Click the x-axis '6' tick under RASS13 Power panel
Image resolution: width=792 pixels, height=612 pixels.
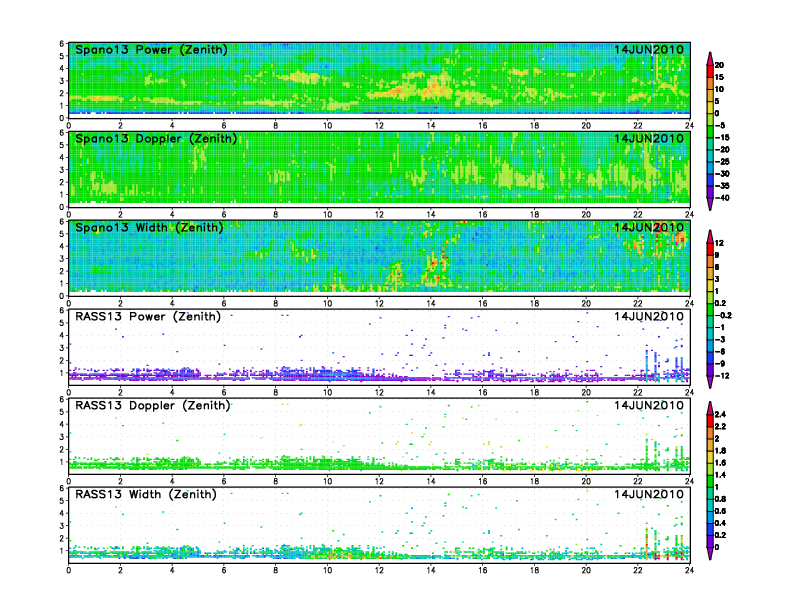pos(224,392)
